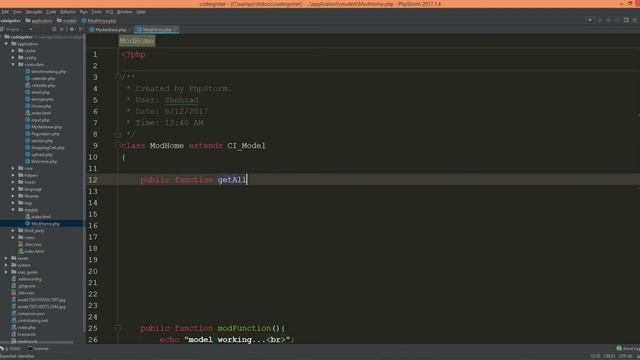Image resolution: width=640 pixels, height=360 pixels.
Task: Select ModHome.php in models folder
Action: pyautogui.click(x=42, y=224)
